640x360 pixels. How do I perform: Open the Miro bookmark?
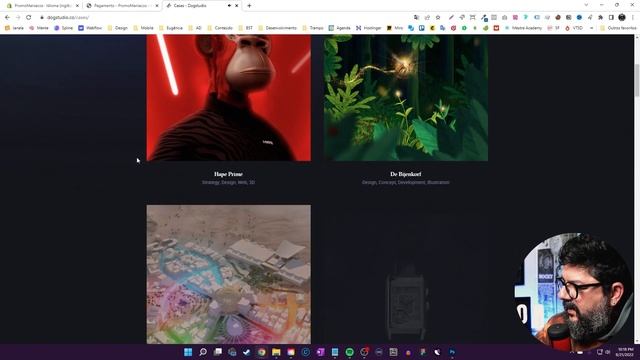pos(395,28)
